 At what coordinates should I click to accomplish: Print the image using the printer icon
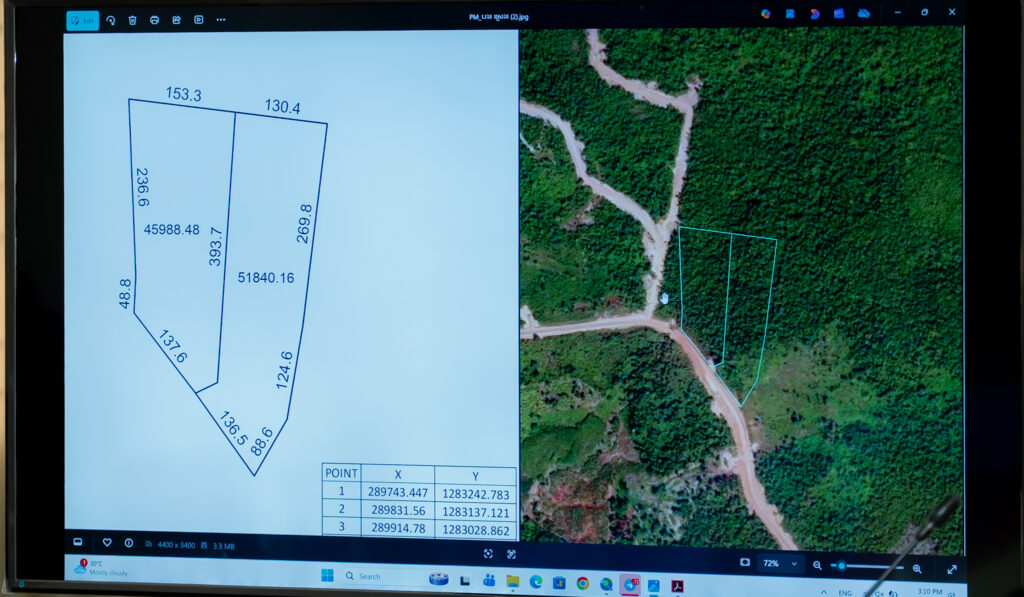[154, 20]
